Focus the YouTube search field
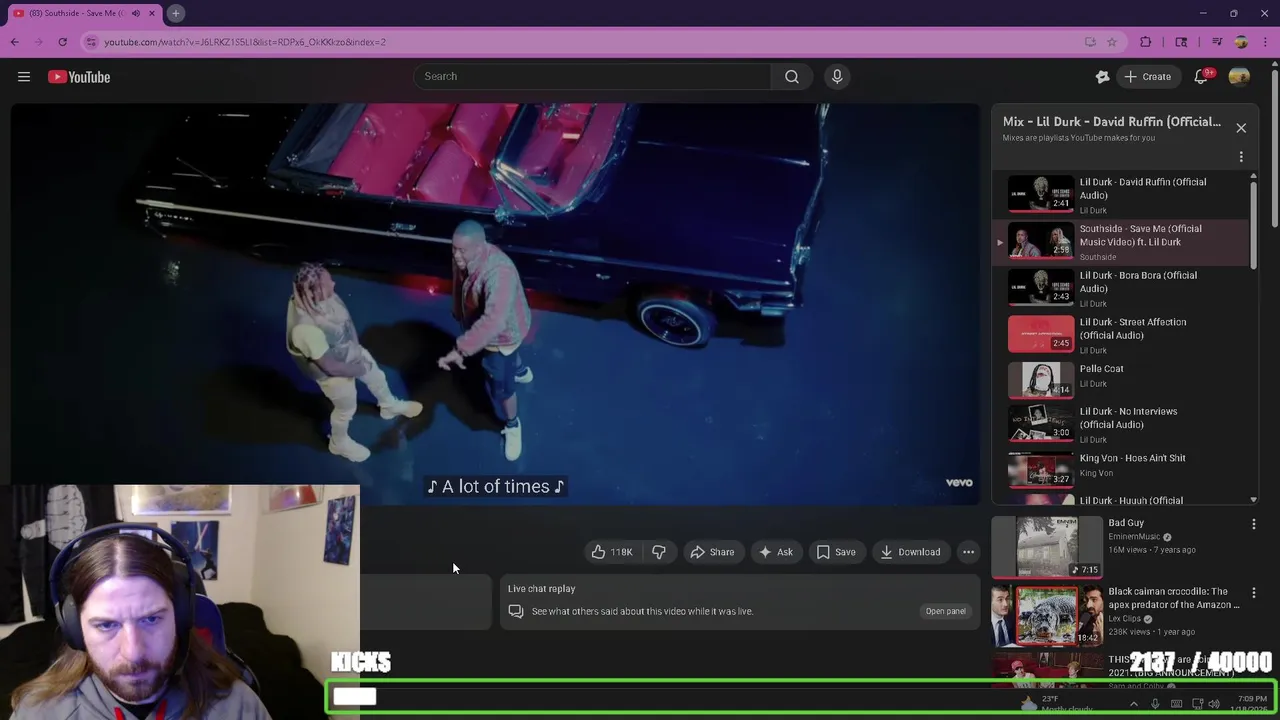Screen dimensions: 1280x720 pyautogui.click(x=592, y=77)
